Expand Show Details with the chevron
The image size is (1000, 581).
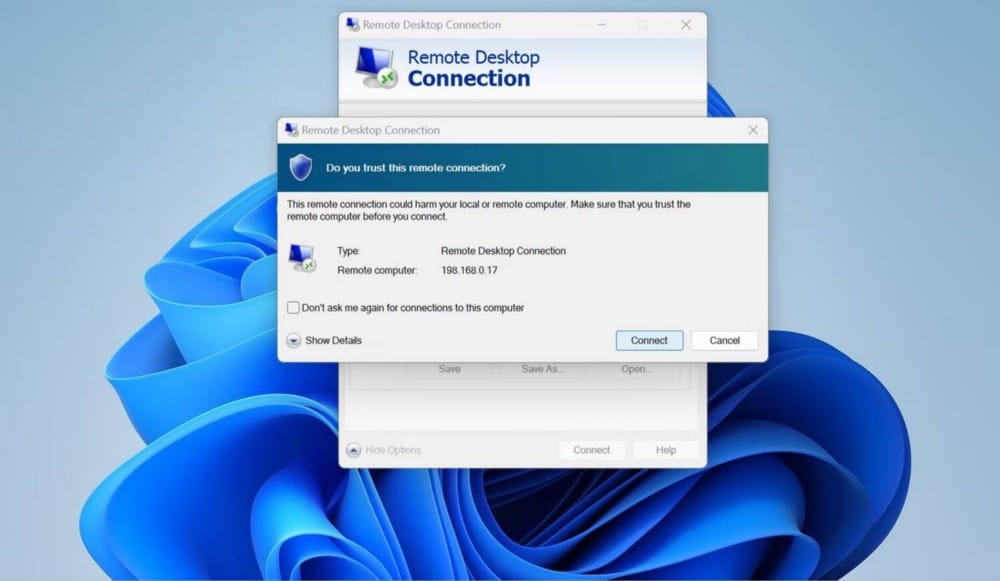[x=293, y=340]
